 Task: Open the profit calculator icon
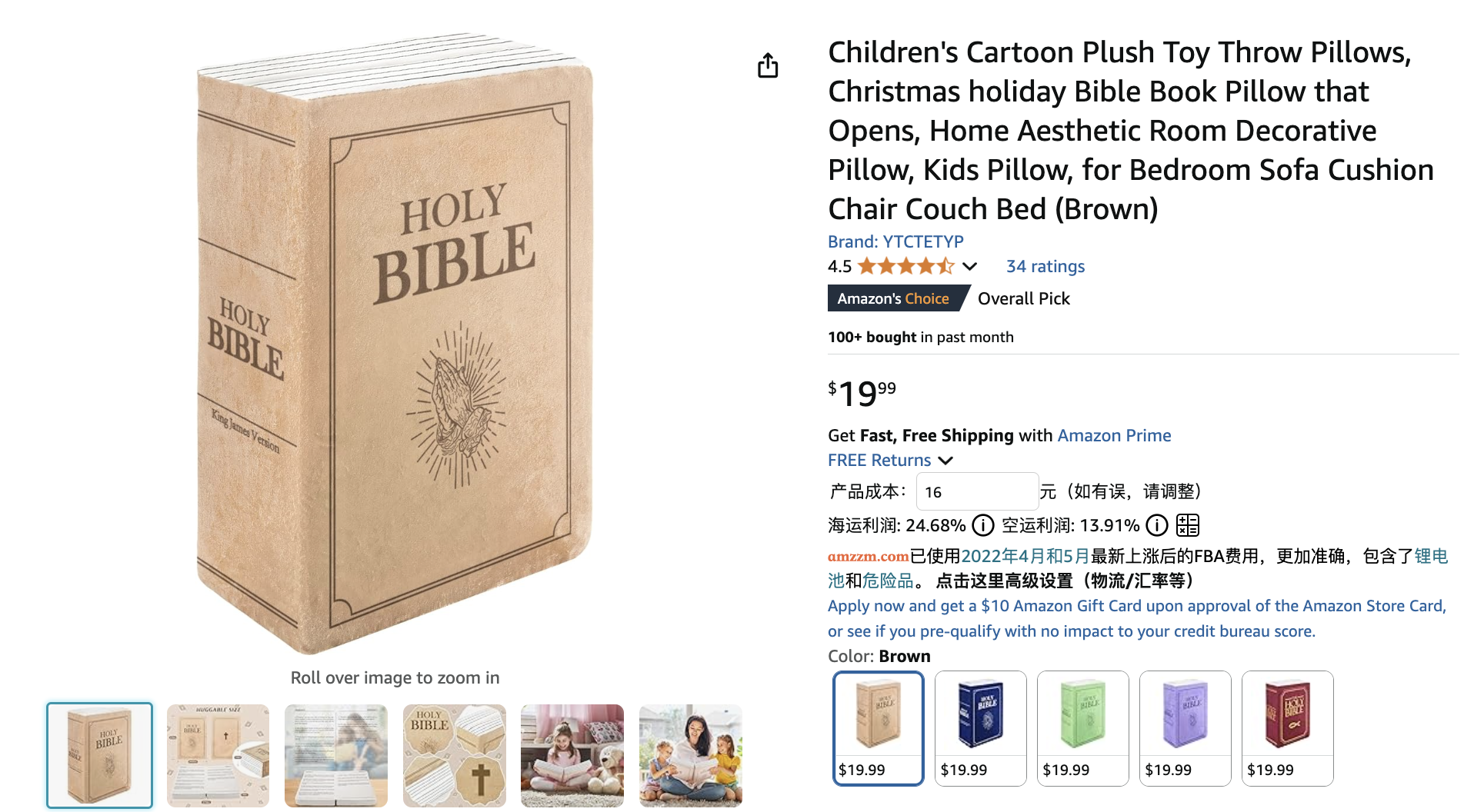(x=1187, y=525)
